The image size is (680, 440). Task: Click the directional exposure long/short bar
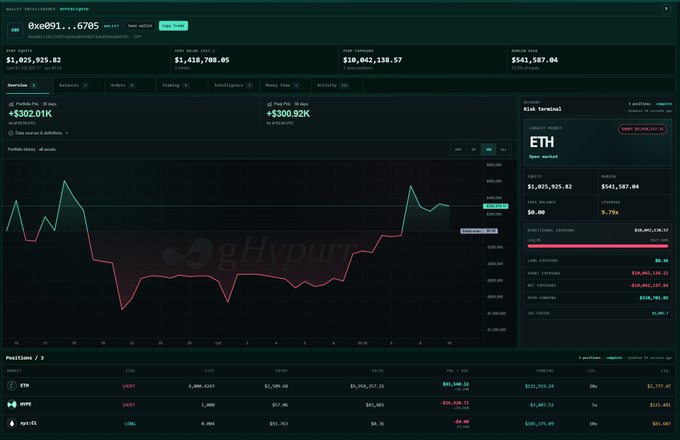pos(598,246)
